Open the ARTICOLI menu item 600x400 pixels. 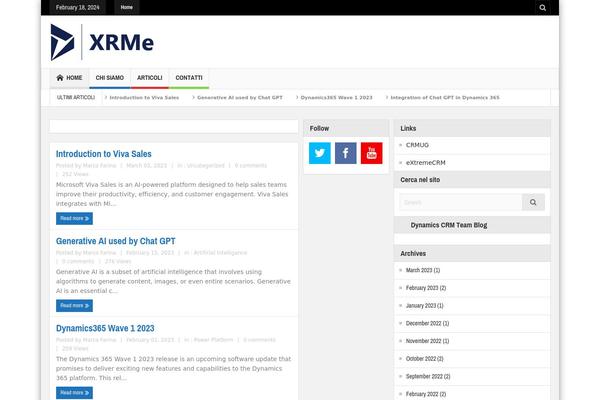[150, 78]
